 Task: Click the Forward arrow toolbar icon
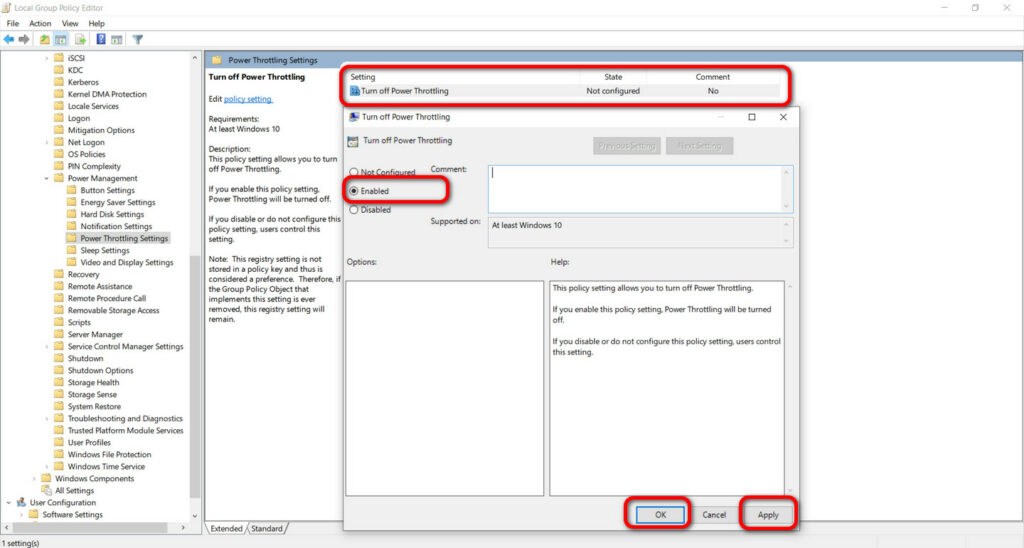click(24, 40)
